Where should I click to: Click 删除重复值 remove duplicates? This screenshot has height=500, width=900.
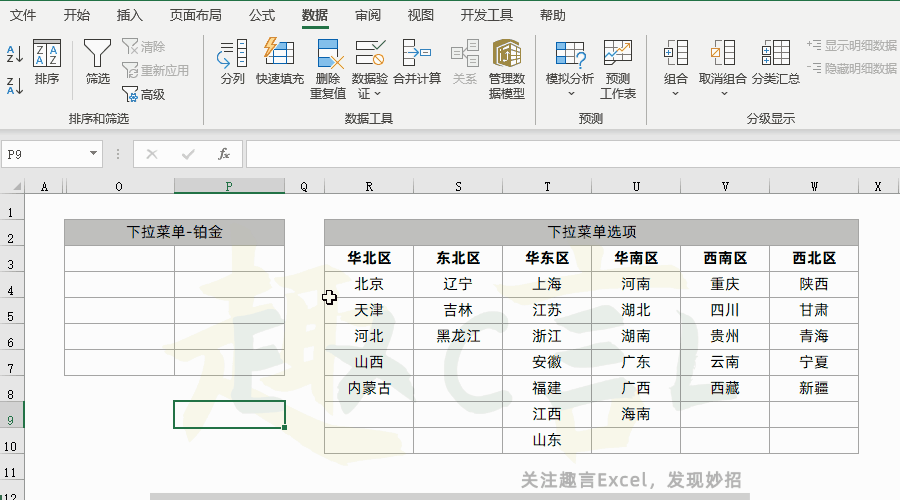(x=328, y=69)
